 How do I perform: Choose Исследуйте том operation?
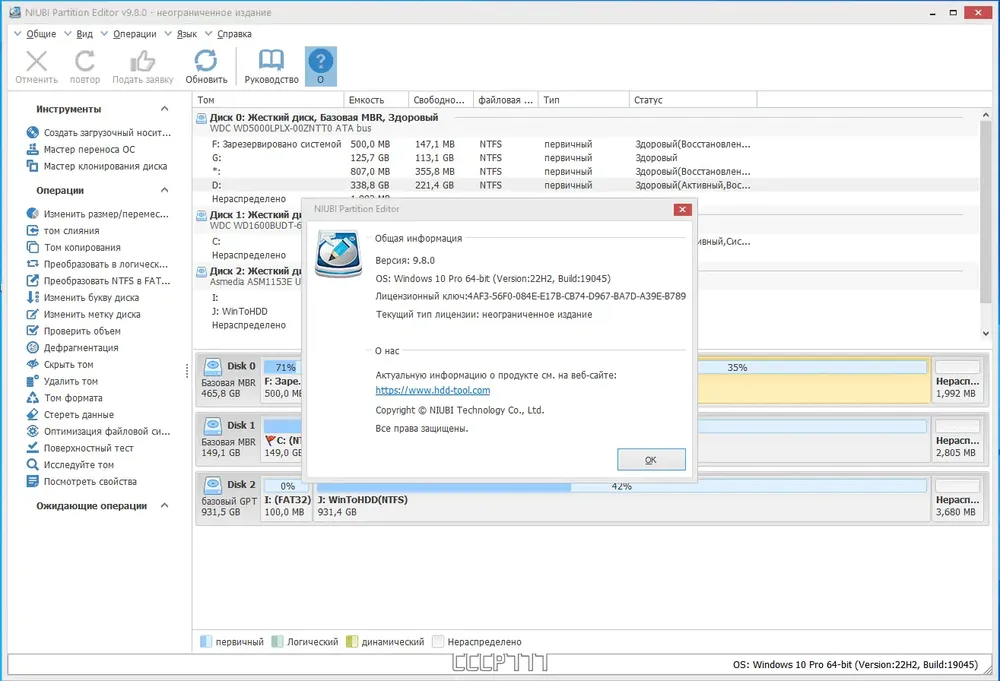[x=70, y=464]
